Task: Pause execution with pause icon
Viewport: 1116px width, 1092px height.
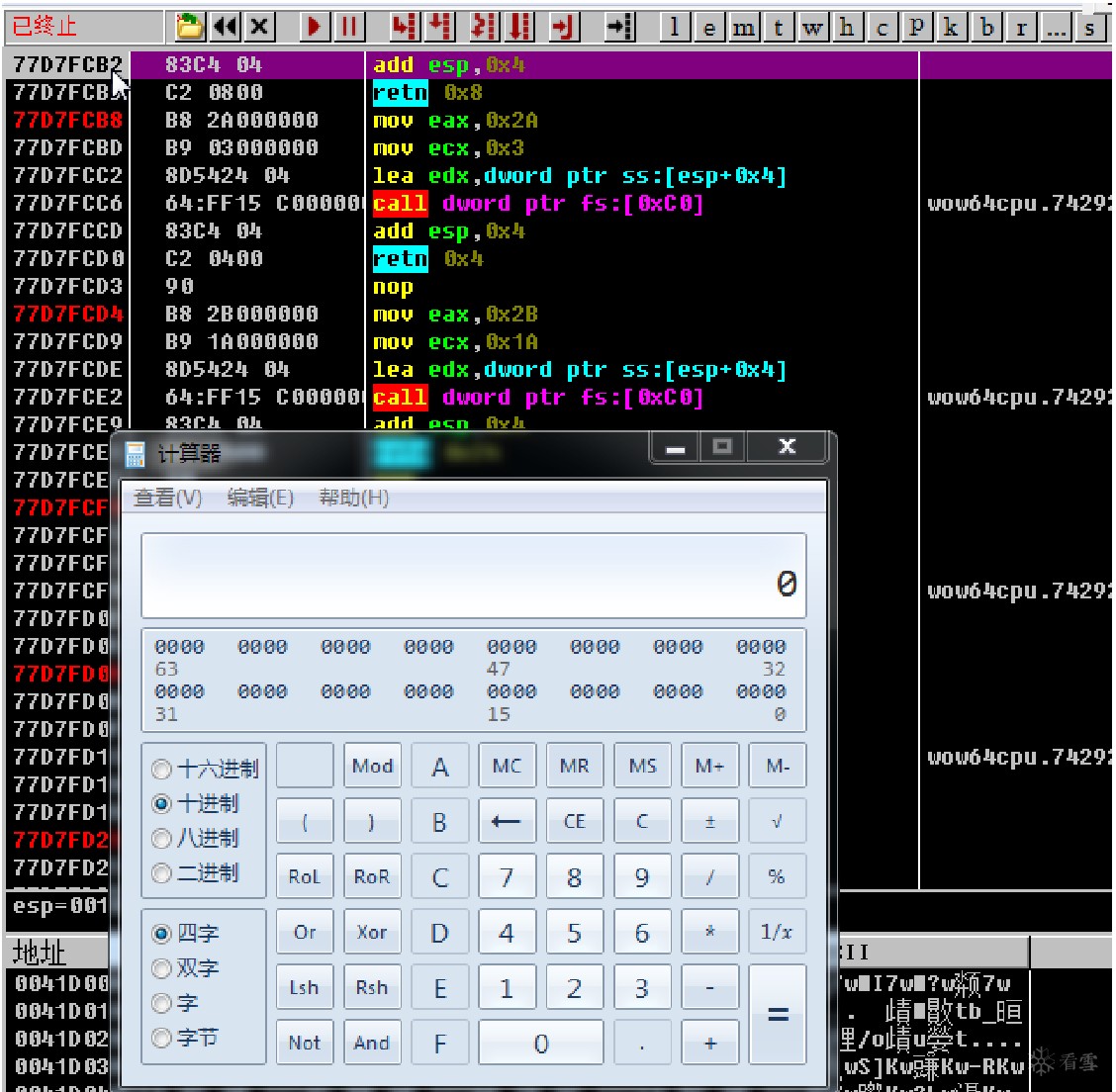Action: tap(348, 27)
